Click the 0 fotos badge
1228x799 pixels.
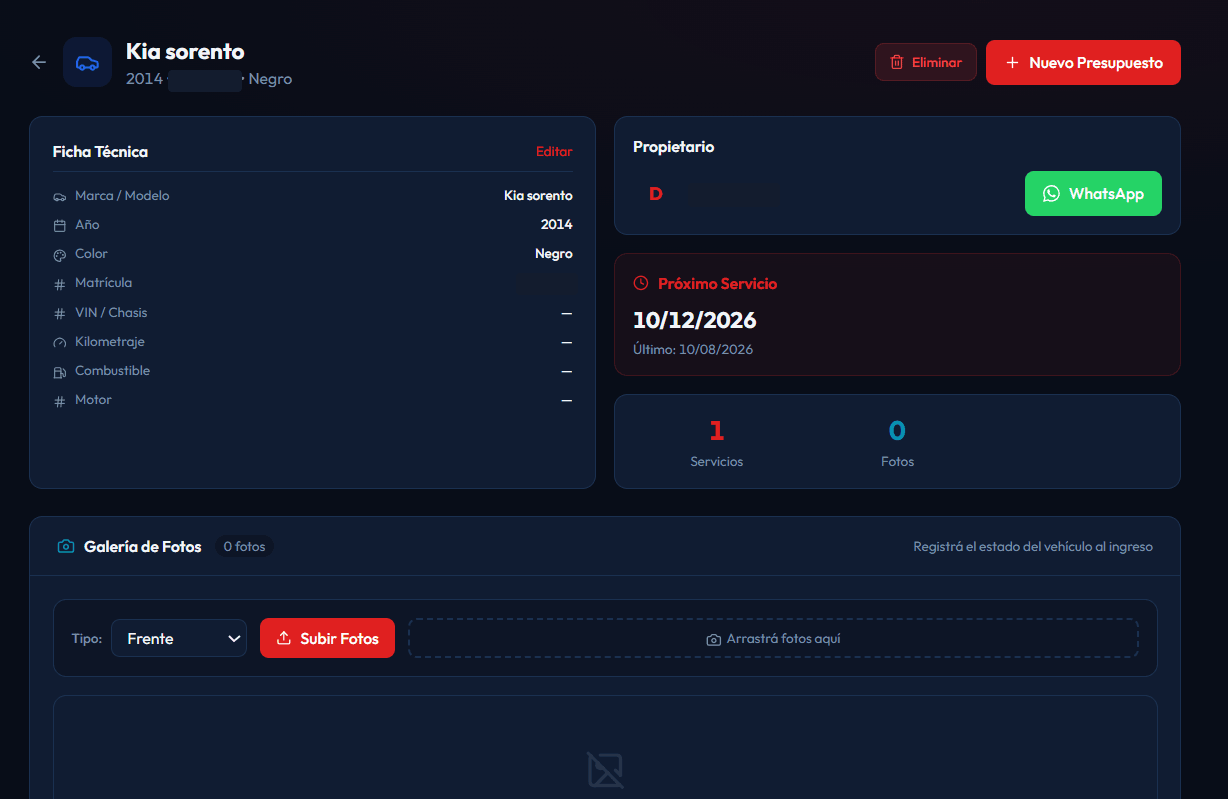pyautogui.click(x=245, y=547)
